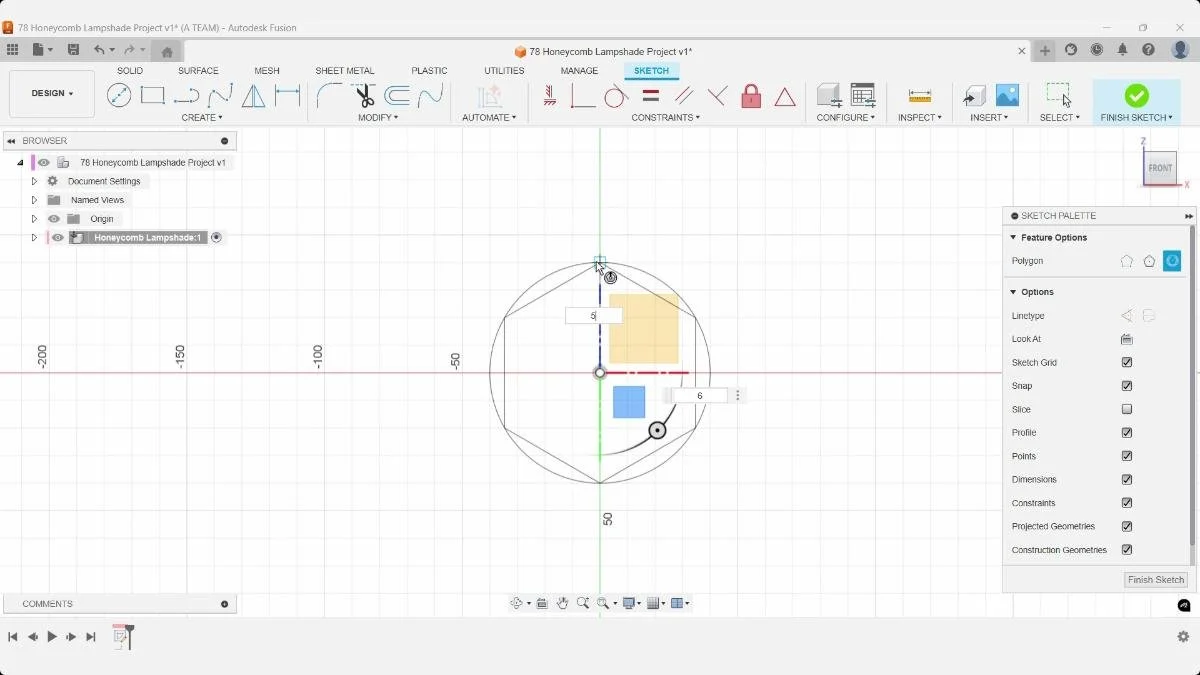Open the Change Parameters table icon
The image size is (1200, 675).
click(x=863, y=95)
